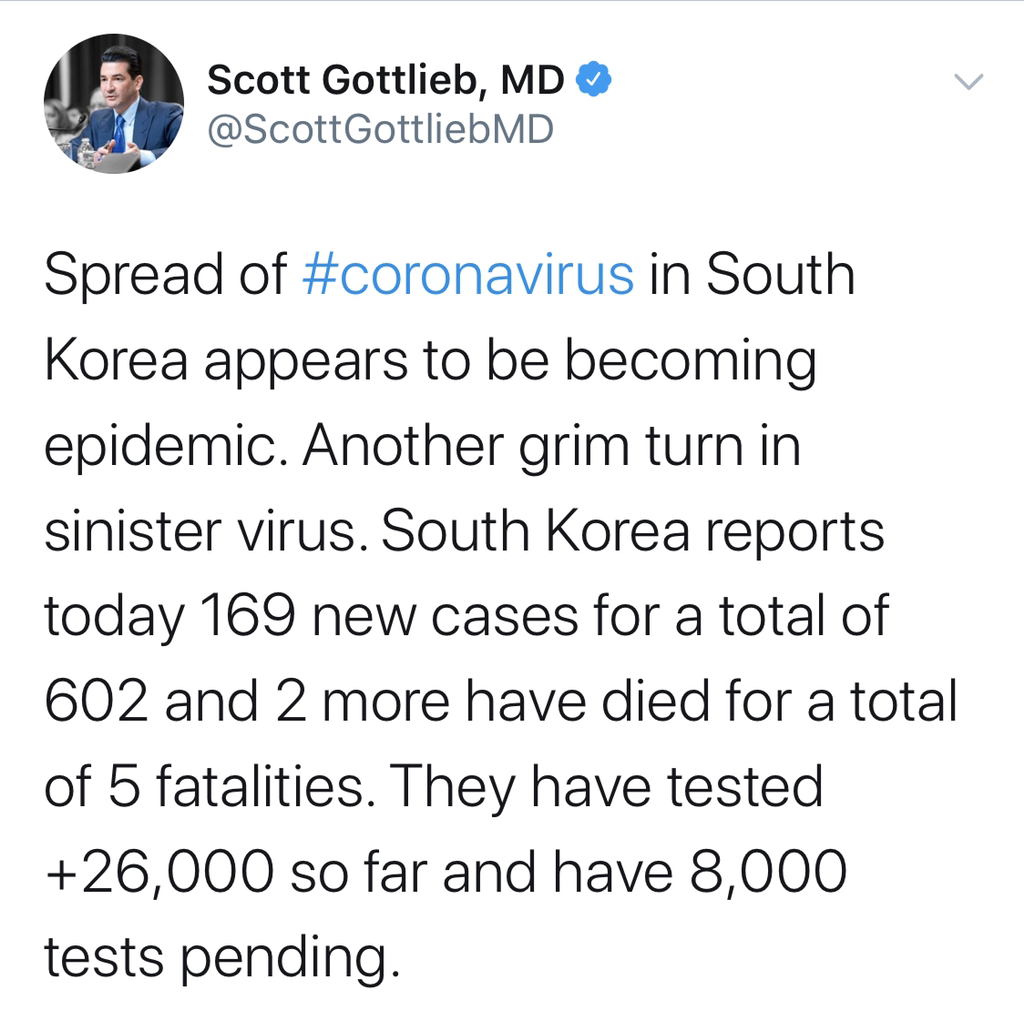The width and height of the screenshot is (1024, 1030).
Task: Open the #coronavirus hashtag
Action: point(467,276)
